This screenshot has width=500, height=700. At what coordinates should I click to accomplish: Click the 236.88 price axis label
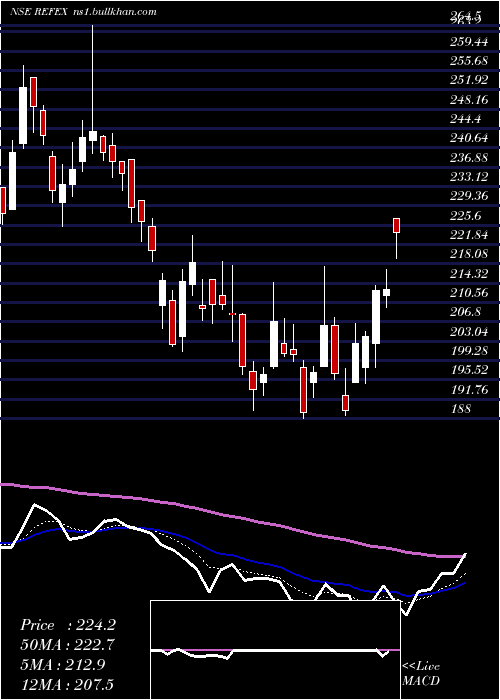468,158
